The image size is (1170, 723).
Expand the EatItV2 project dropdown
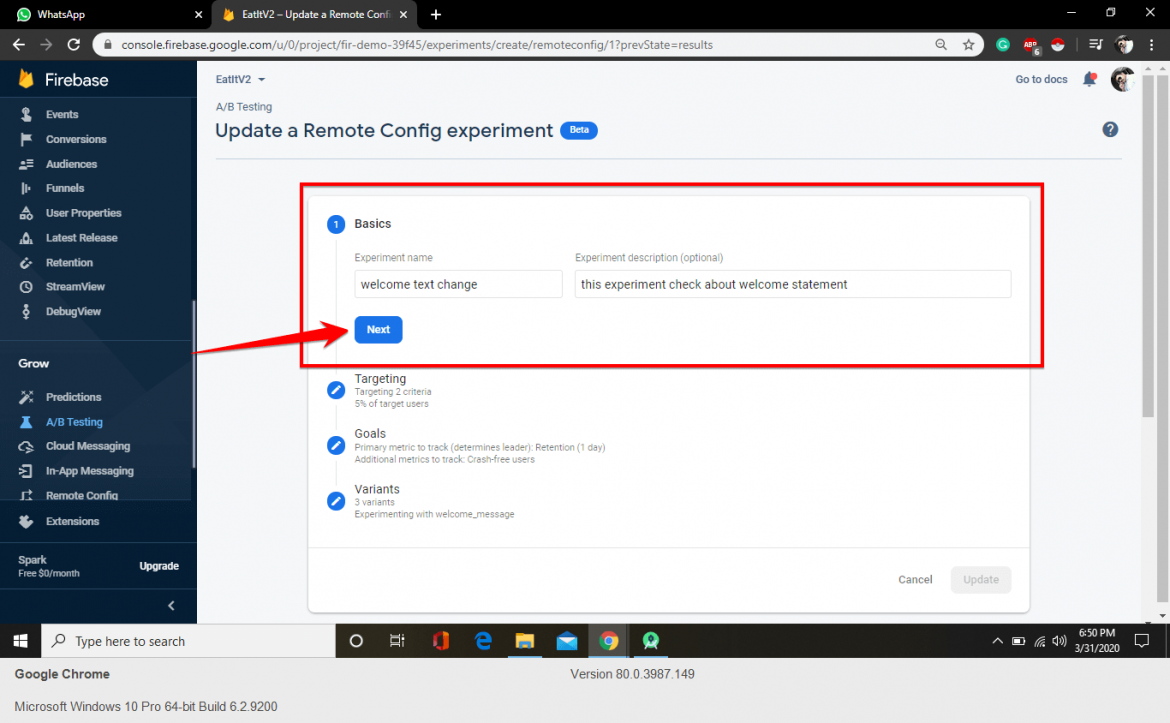(241, 80)
